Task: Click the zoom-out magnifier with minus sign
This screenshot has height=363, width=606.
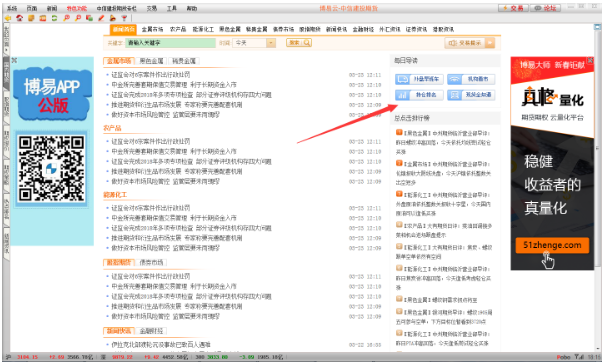Action: point(78,18)
